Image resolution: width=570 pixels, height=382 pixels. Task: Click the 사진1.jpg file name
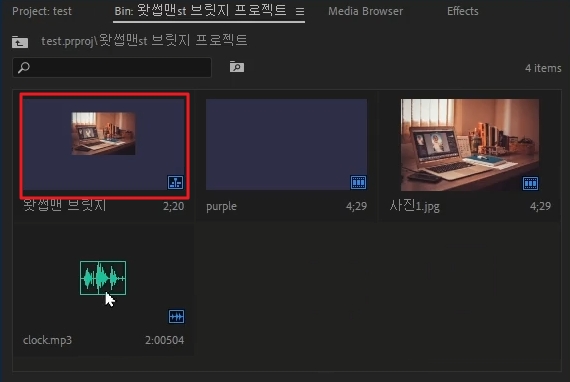pyautogui.click(x=414, y=206)
